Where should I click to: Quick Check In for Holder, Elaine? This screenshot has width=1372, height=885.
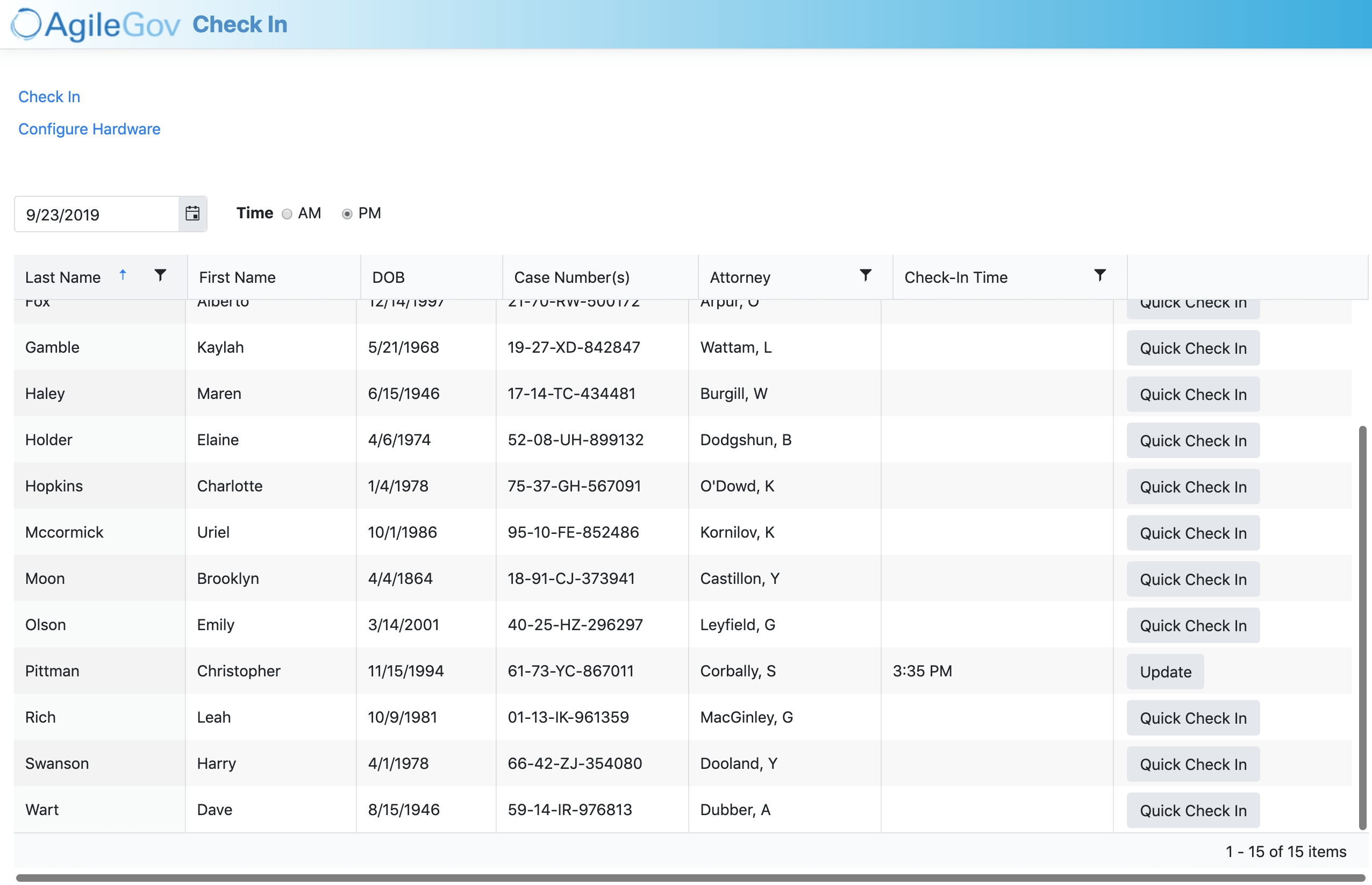click(1193, 441)
